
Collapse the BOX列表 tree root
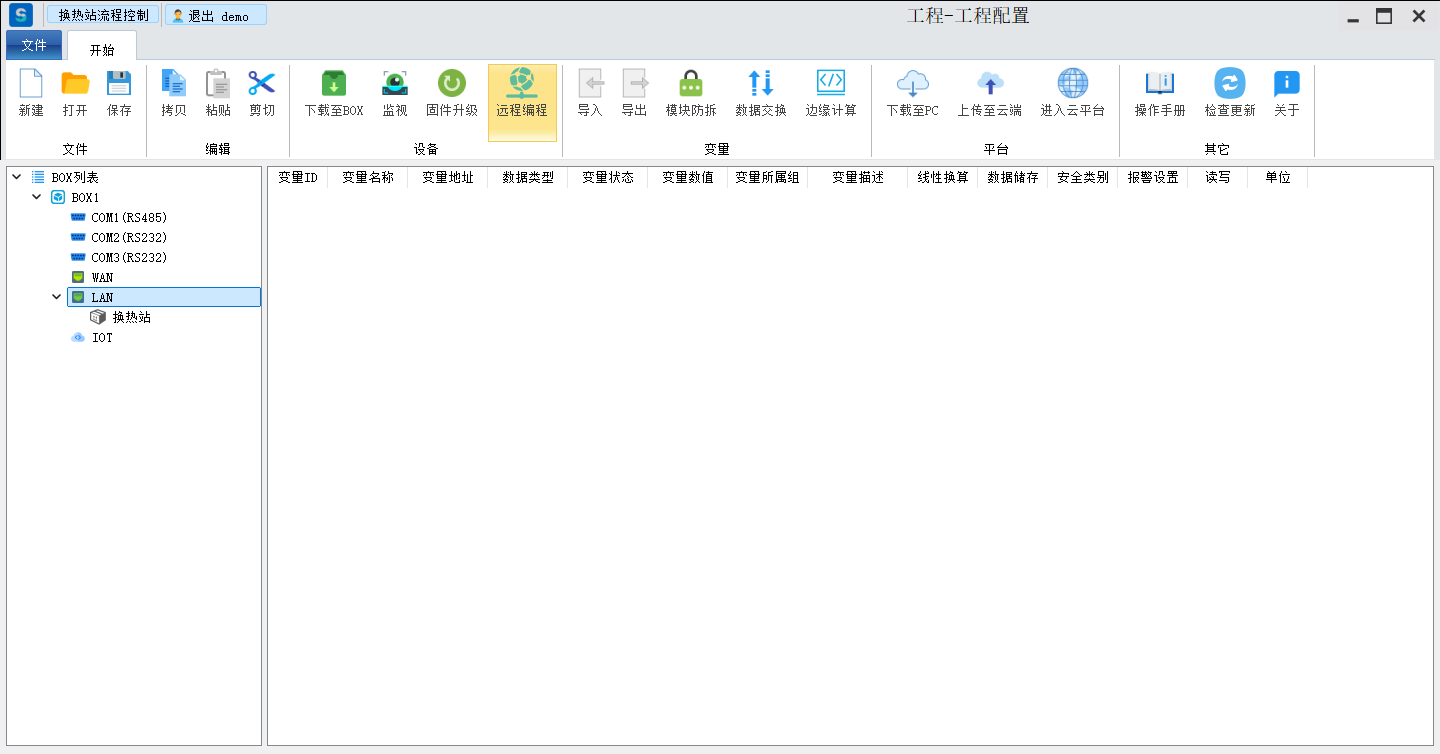pyautogui.click(x=16, y=177)
